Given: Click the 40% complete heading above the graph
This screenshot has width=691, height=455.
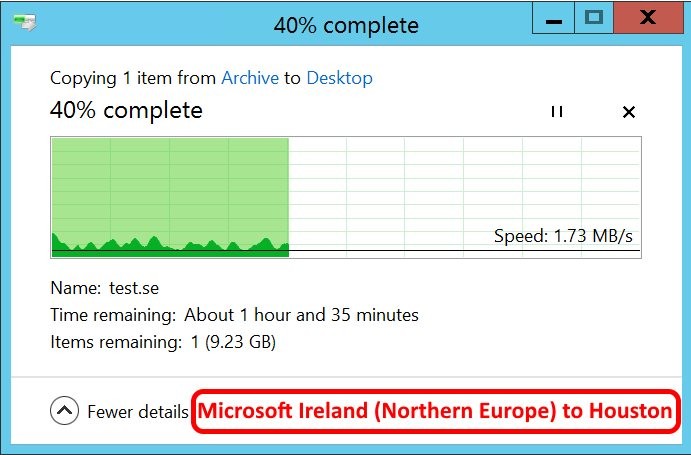Looking at the screenshot, I should [126, 110].
